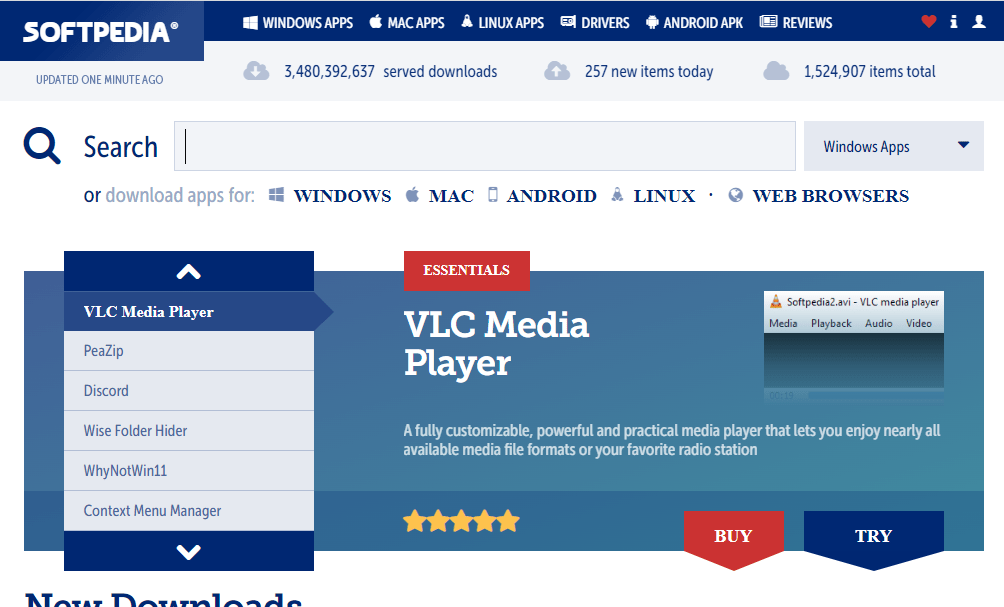Click inside the search input field

tap(485, 146)
